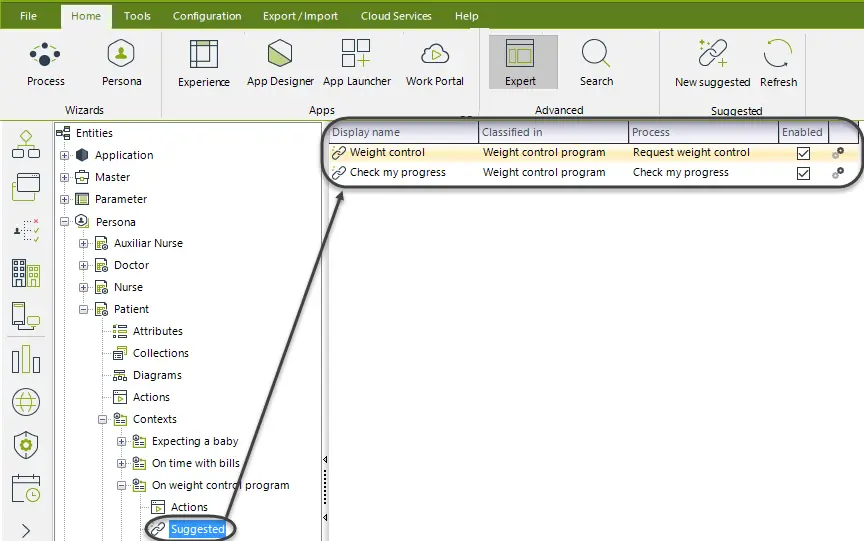Sort by the Process column header
Viewport: 864px width, 541px height.
703,132
